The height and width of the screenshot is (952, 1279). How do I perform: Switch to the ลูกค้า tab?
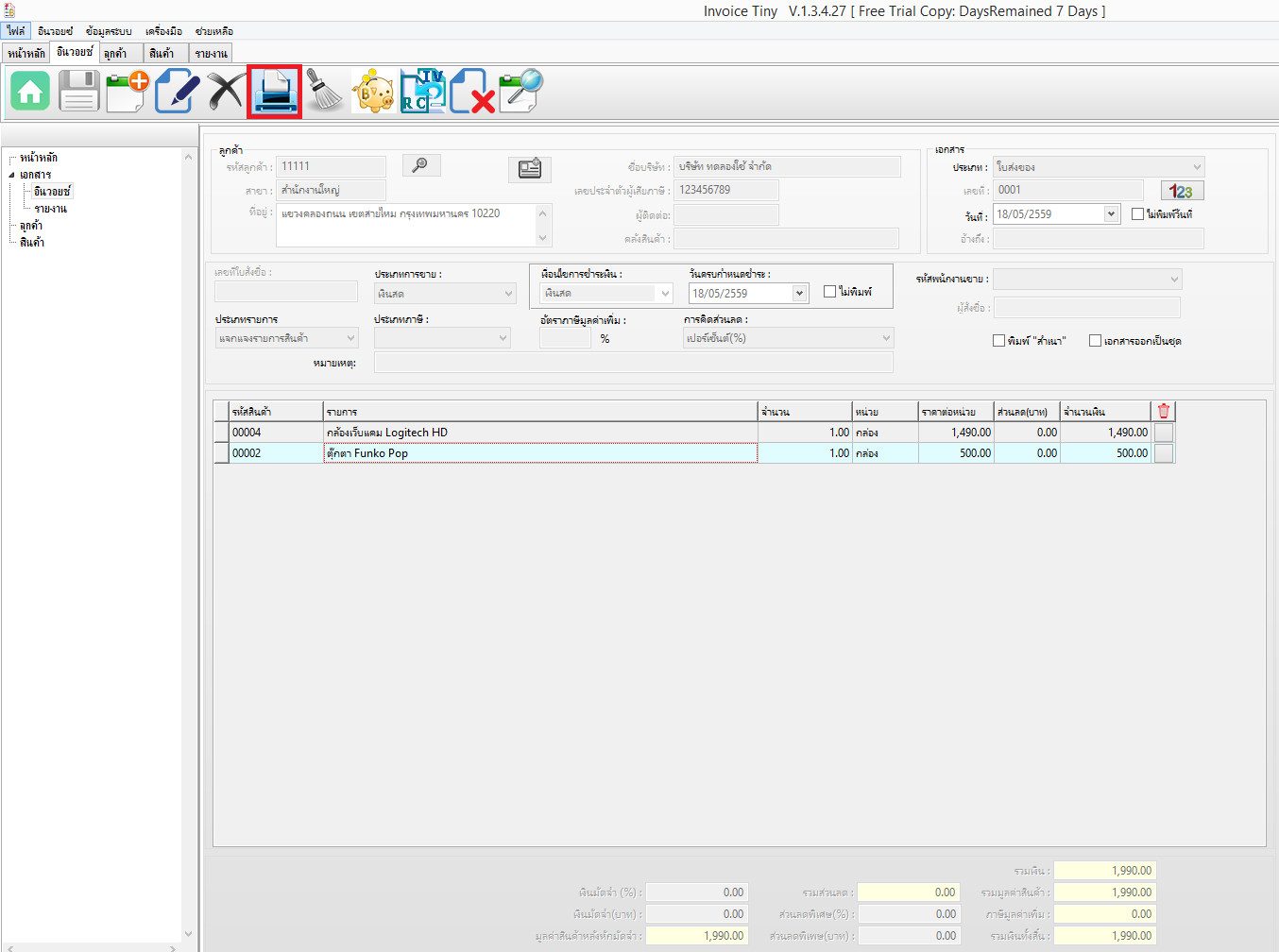coord(121,53)
